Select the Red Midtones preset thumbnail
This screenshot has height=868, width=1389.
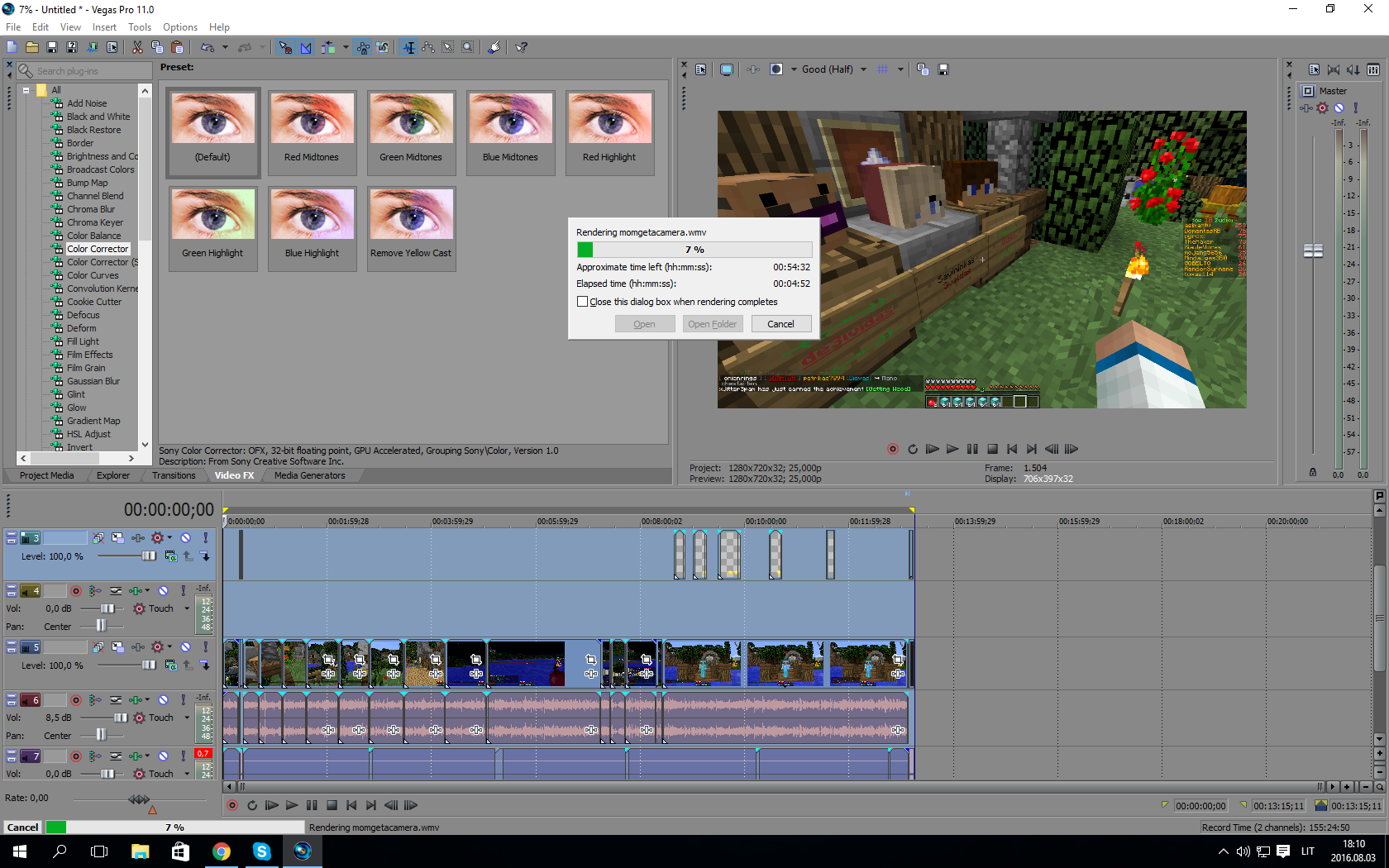[312, 132]
